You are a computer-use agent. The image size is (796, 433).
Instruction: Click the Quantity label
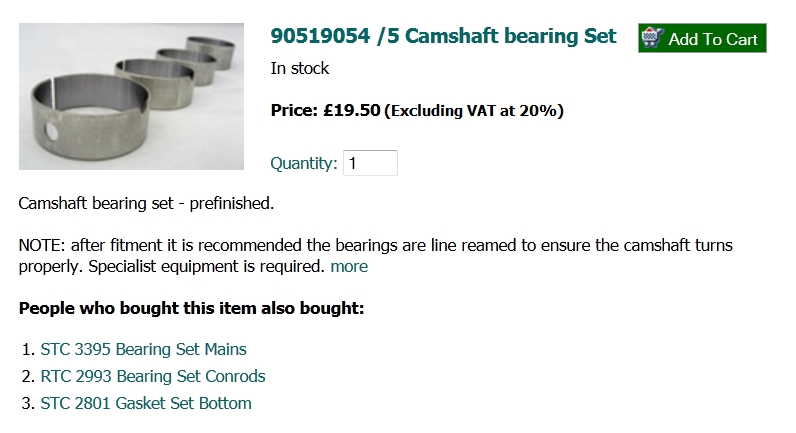click(304, 163)
